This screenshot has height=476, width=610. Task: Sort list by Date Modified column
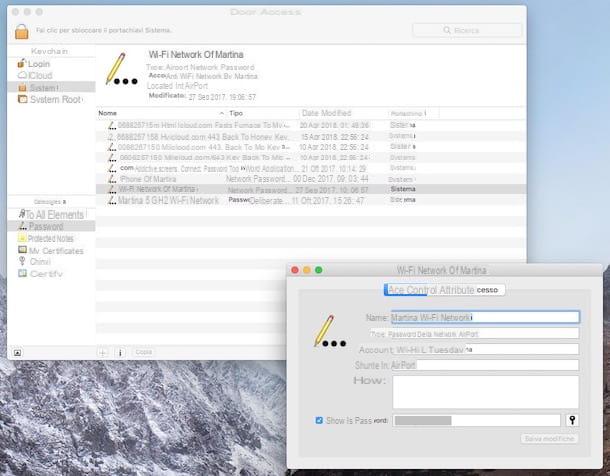326,113
